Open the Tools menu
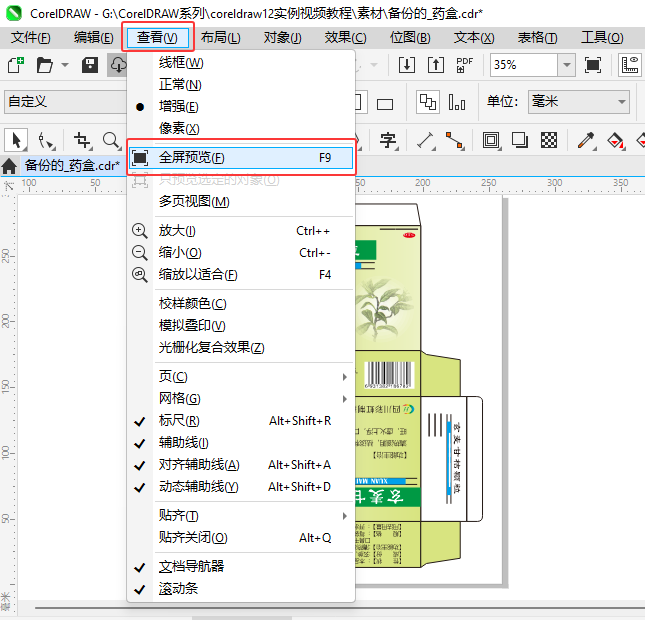The image size is (645, 620). pos(602,38)
